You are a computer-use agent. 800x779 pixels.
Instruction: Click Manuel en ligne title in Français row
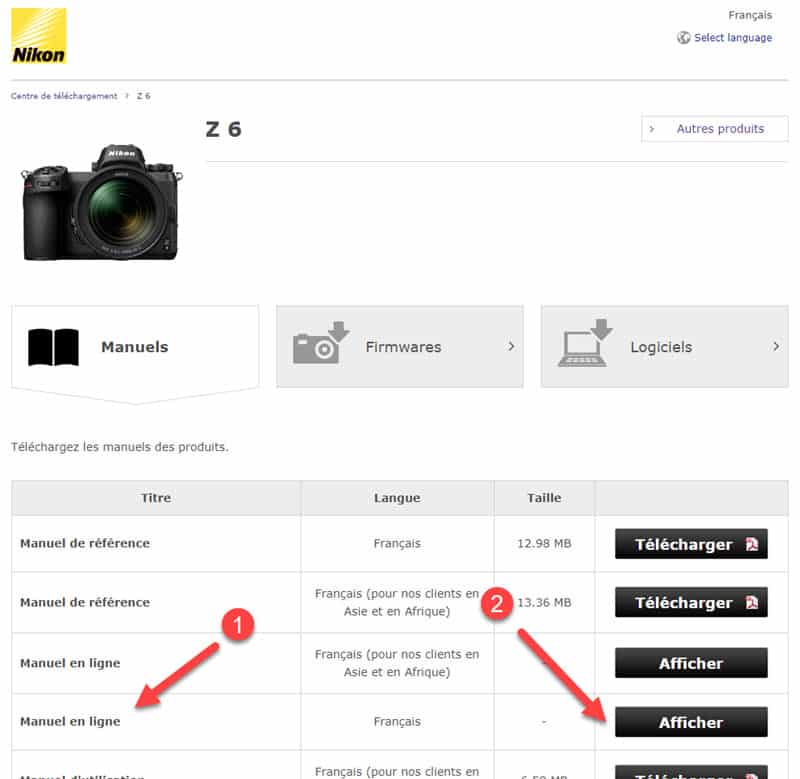[x=70, y=721]
